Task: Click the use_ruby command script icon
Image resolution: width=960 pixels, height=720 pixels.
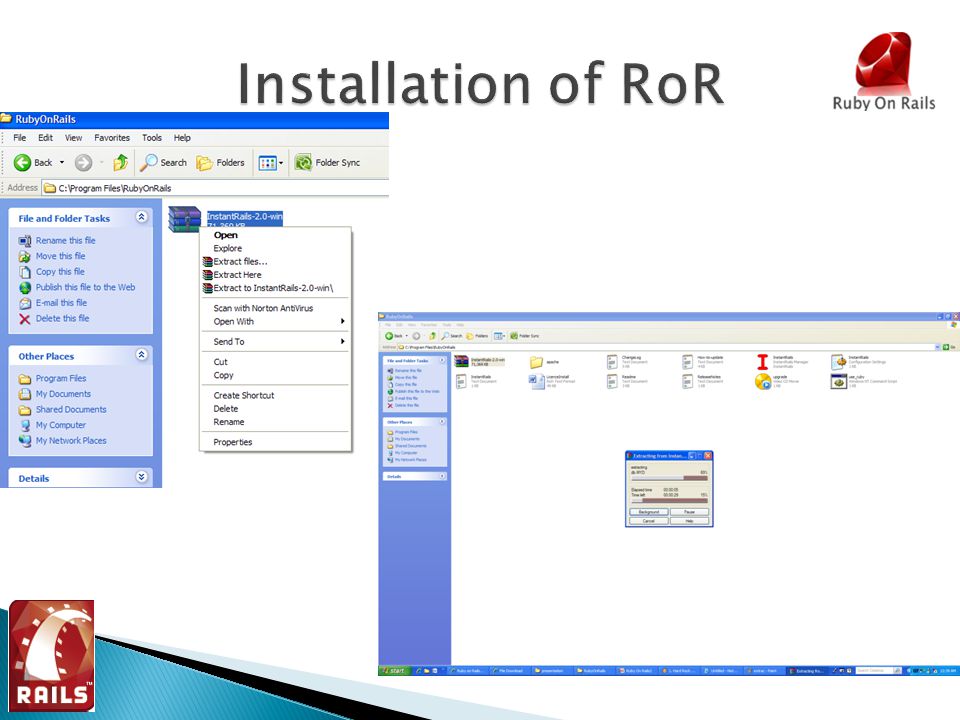Action: pyautogui.click(x=839, y=382)
